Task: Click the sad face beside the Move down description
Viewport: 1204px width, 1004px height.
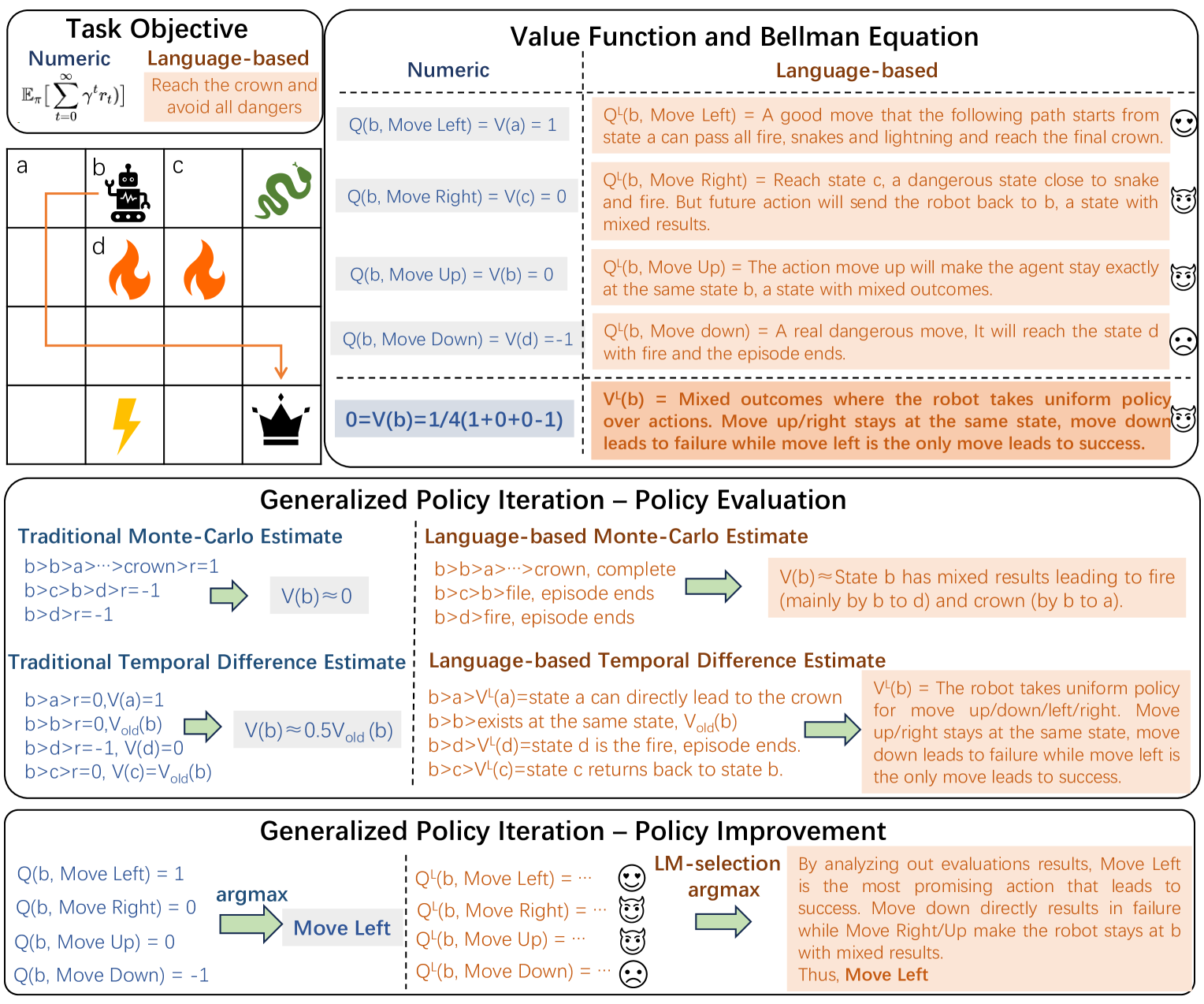Action: pyautogui.click(x=1183, y=341)
